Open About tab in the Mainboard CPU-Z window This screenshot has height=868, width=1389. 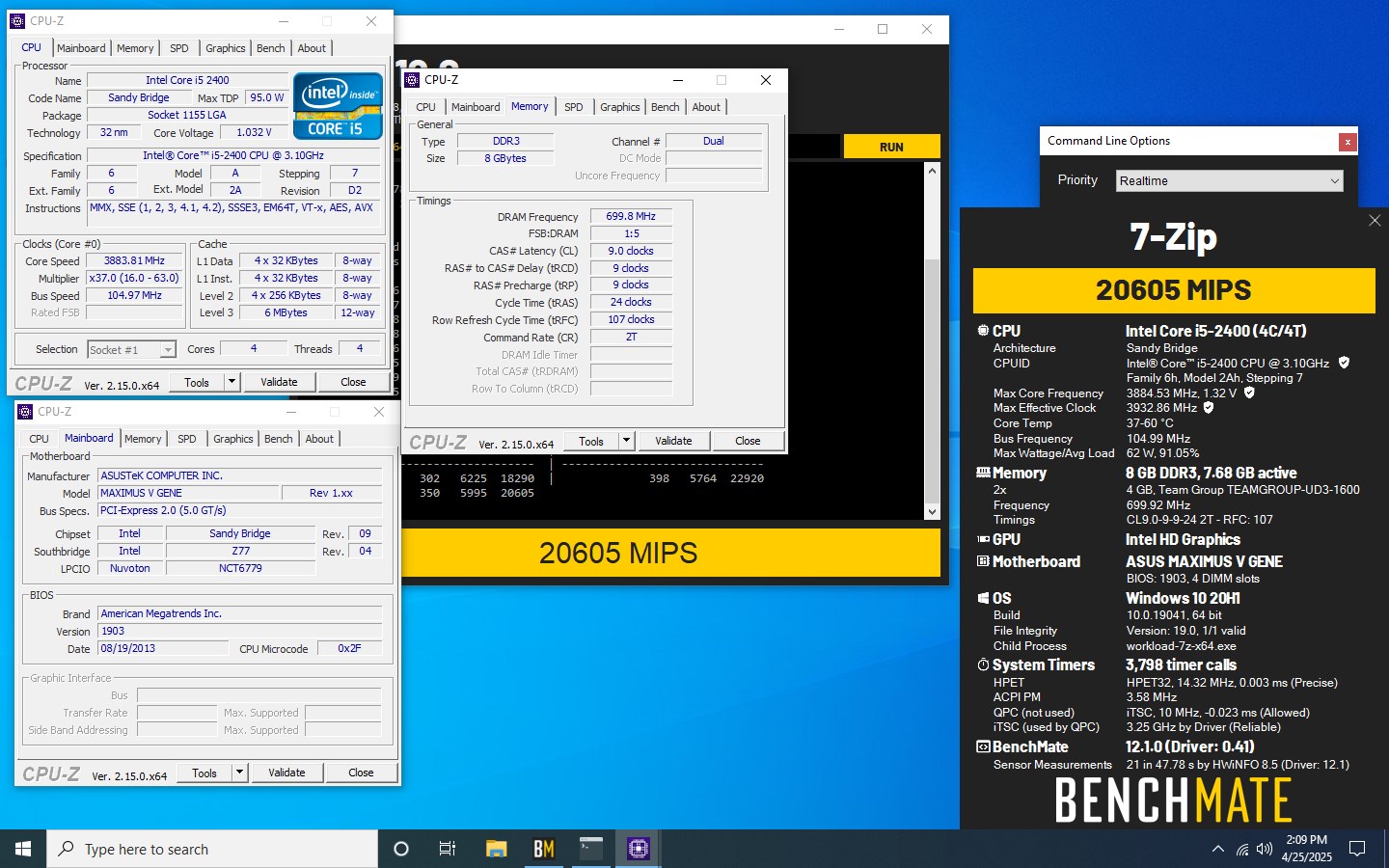coord(319,439)
